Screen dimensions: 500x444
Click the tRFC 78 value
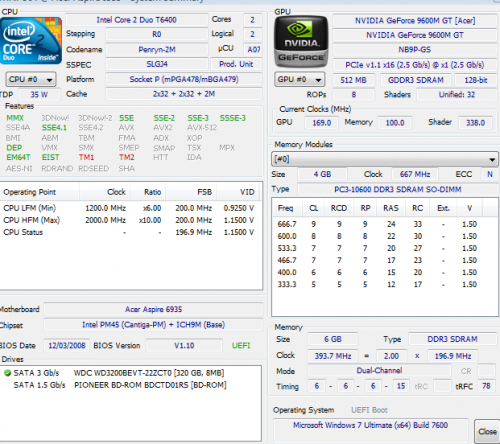pyautogui.click(x=486, y=386)
